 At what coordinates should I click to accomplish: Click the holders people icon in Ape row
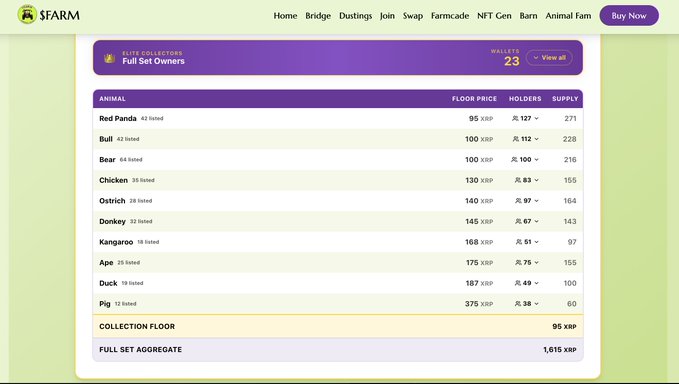[x=518, y=262]
